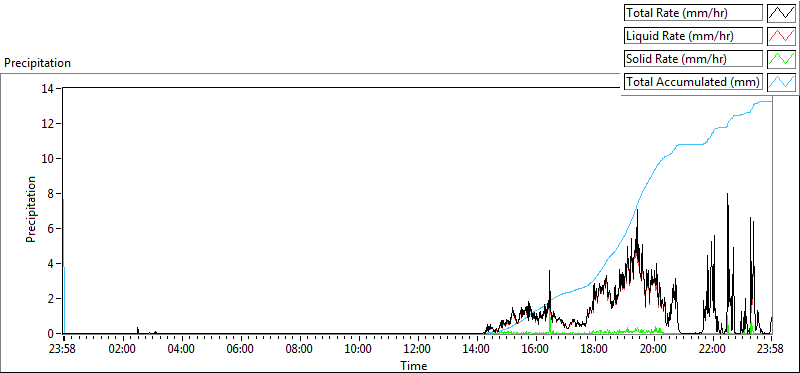Click the 16:00 x-axis tick label

point(536,350)
